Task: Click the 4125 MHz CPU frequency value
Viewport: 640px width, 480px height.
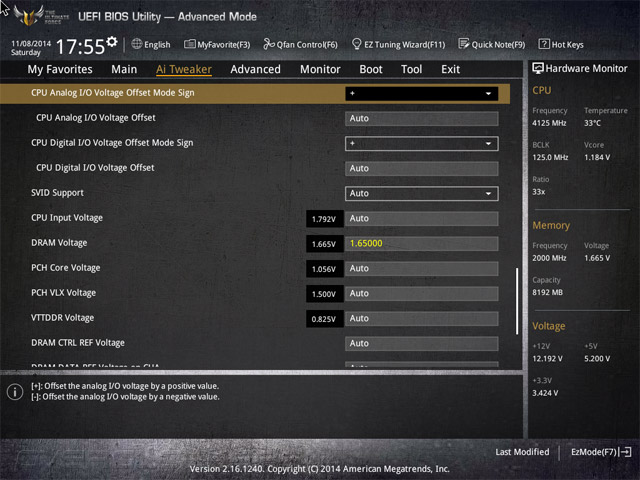Action: (x=549, y=123)
